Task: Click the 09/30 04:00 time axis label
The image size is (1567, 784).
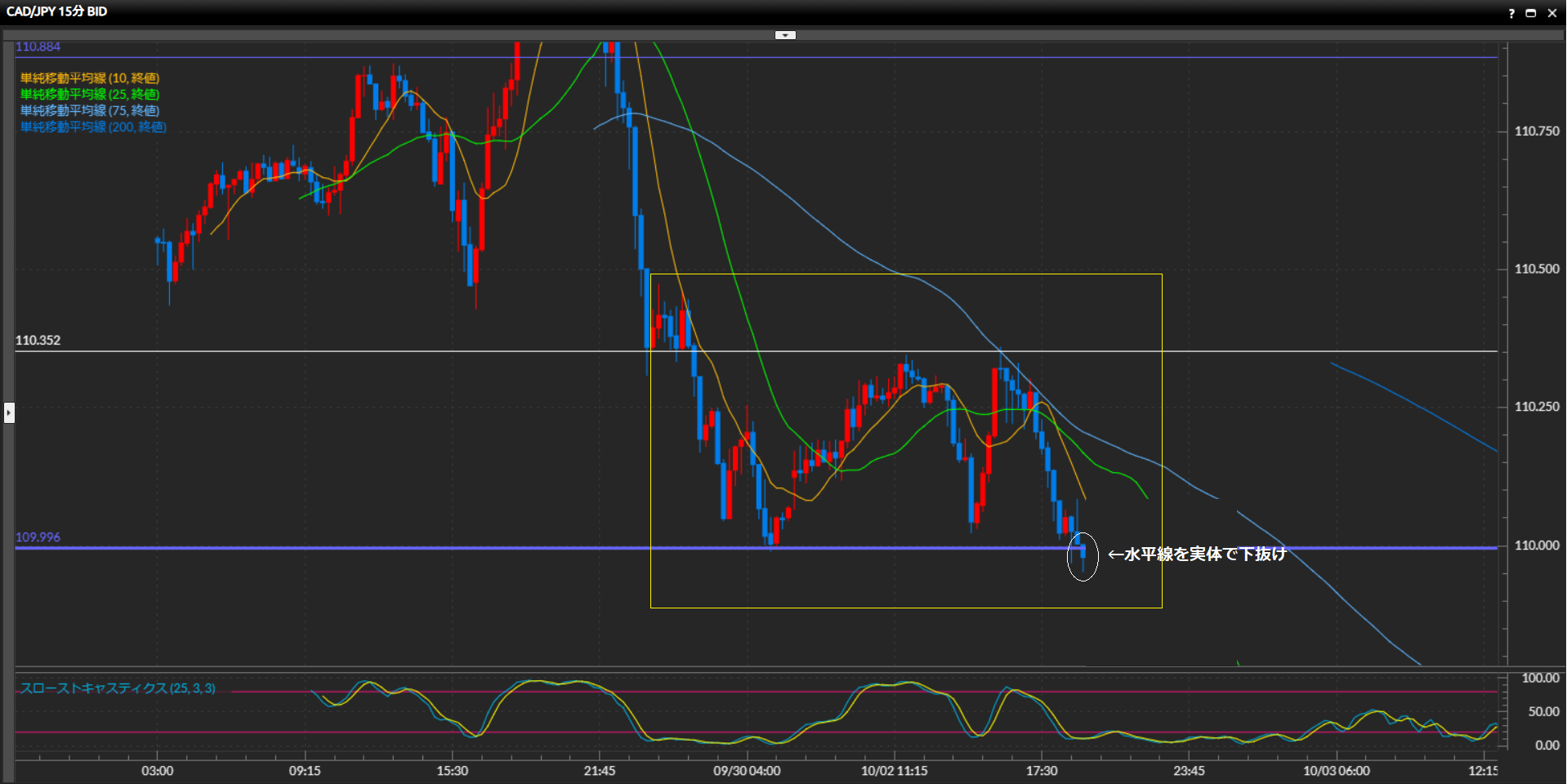Action: [747, 771]
